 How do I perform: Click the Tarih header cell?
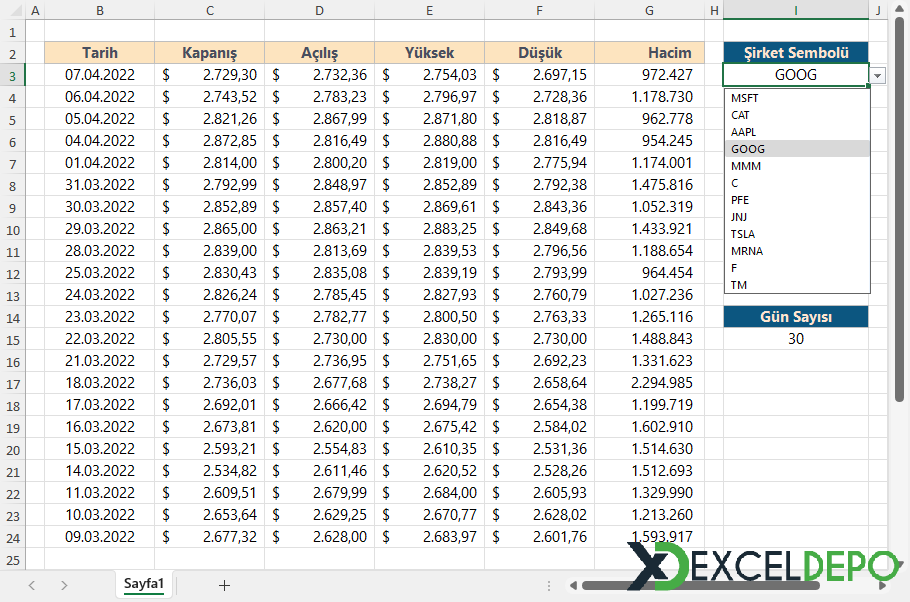pyautogui.click(x=100, y=53)
